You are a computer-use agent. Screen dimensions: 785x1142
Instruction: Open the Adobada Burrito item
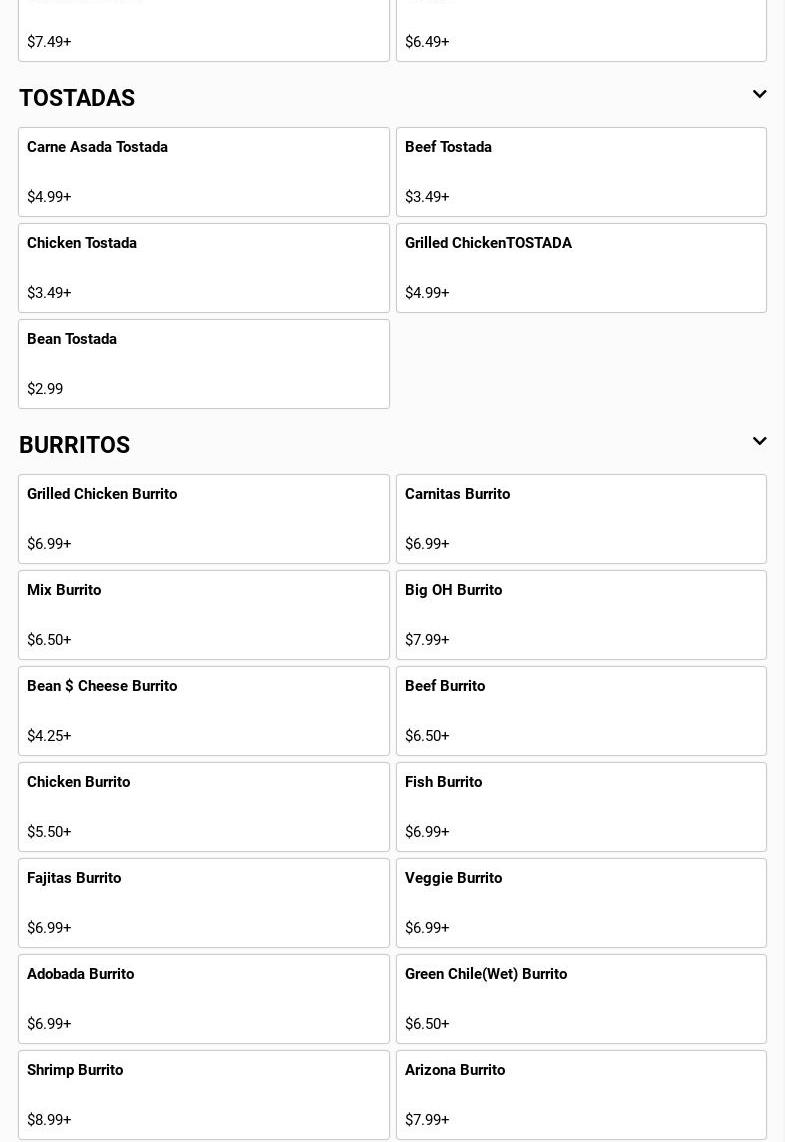pyautogui.click(x=203, y=999)
